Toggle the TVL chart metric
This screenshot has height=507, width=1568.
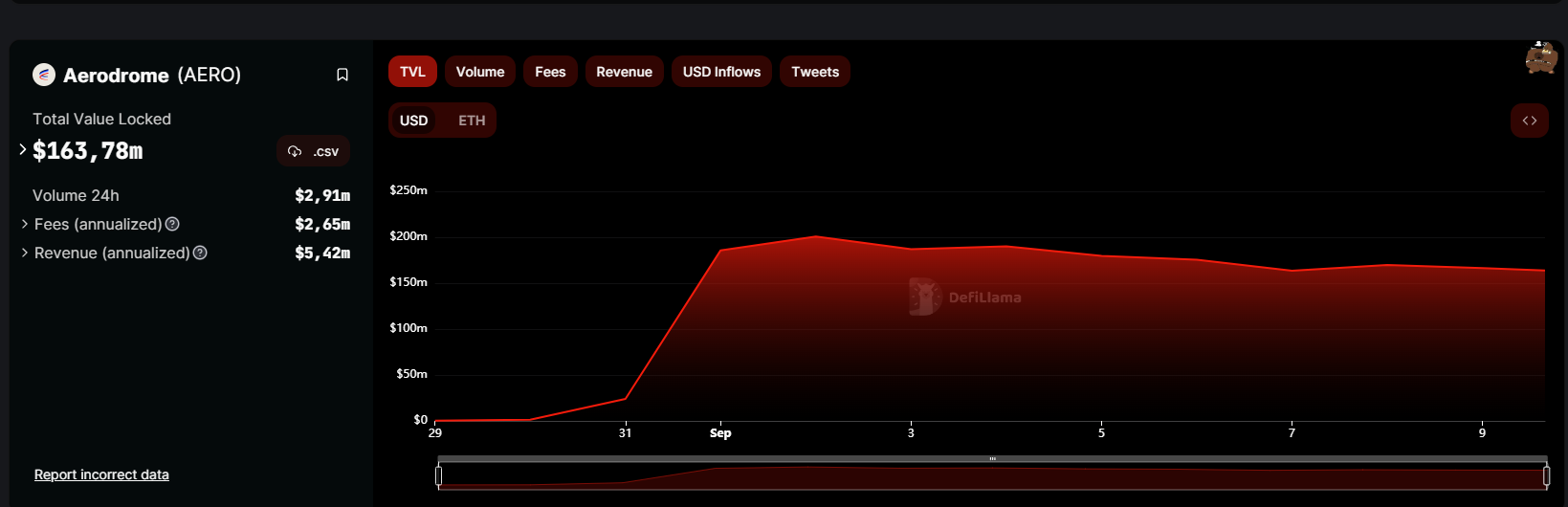coord(412,72)
